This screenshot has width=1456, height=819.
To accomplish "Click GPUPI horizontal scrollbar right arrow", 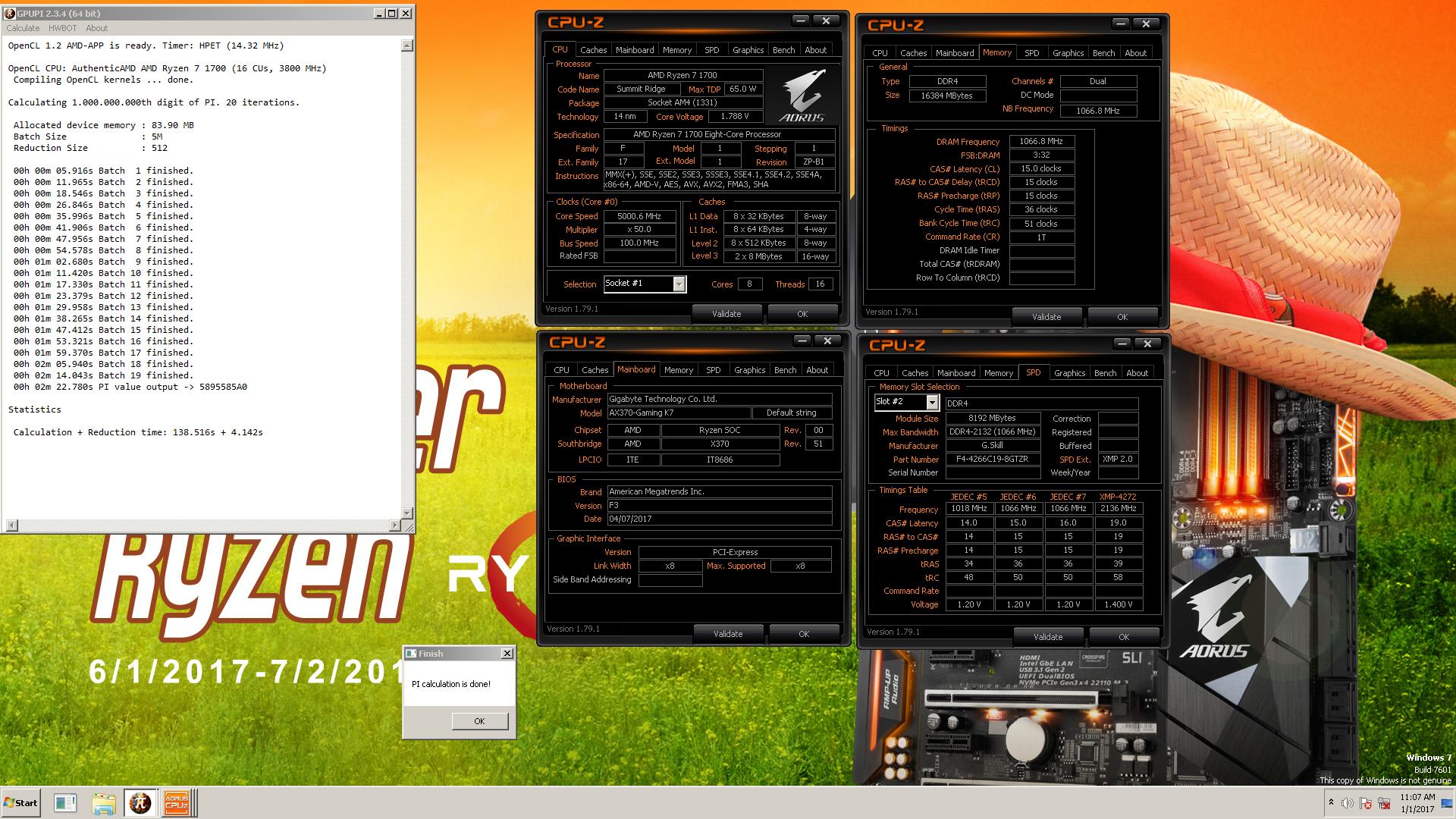I will (x=394, y=525).
